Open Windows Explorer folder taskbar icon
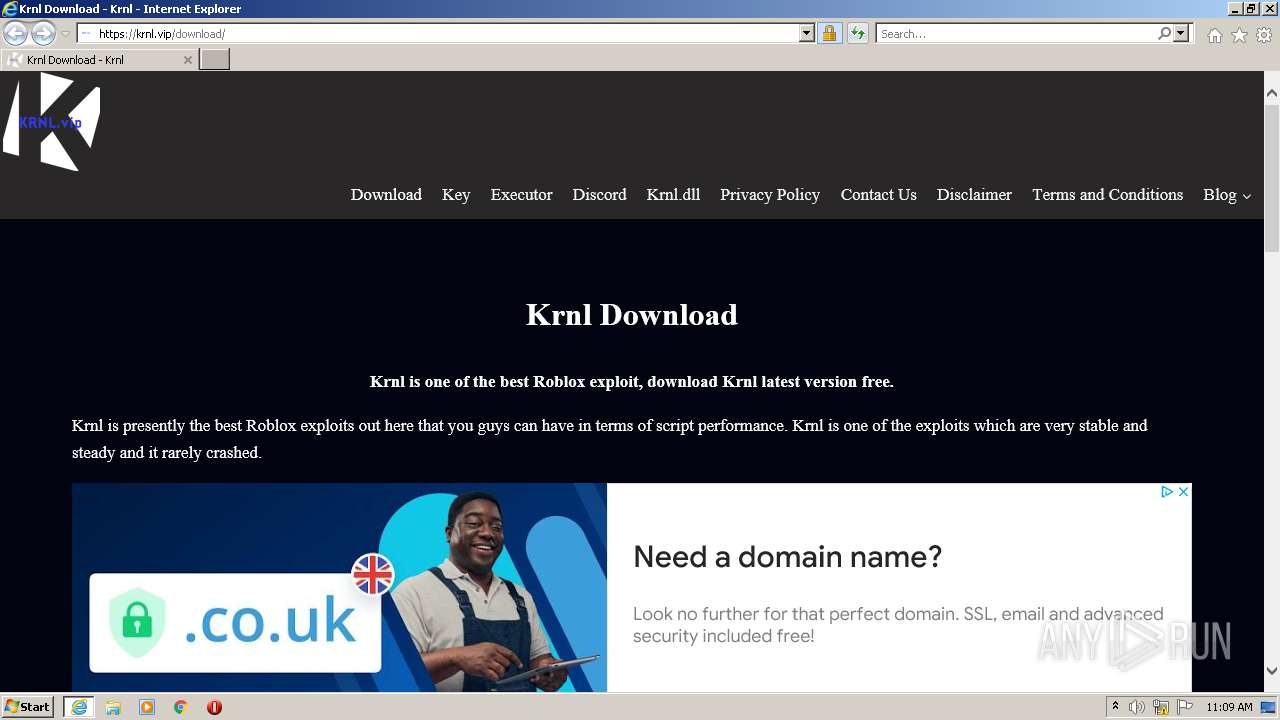1280x720 pixels. pos(113,707)
